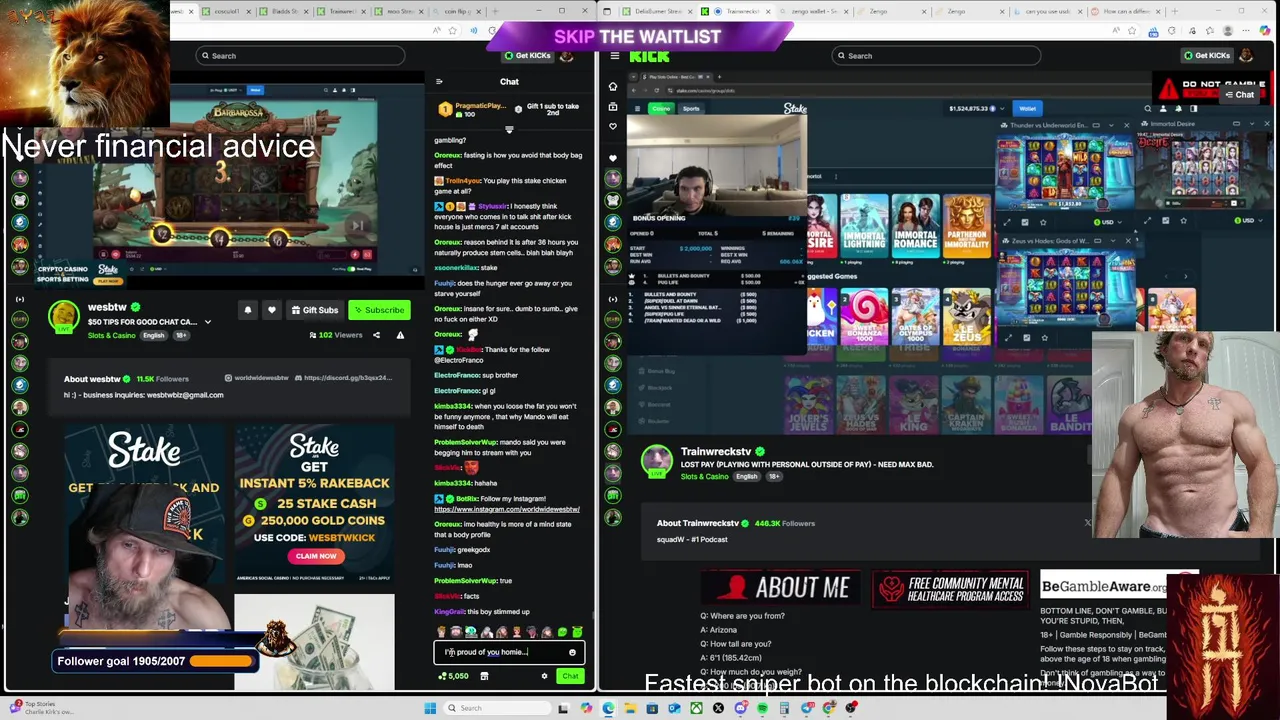The height and width of the screenshot is (720, 1280).
Task: Click the Stake Wallet button
Action: 1027,108
